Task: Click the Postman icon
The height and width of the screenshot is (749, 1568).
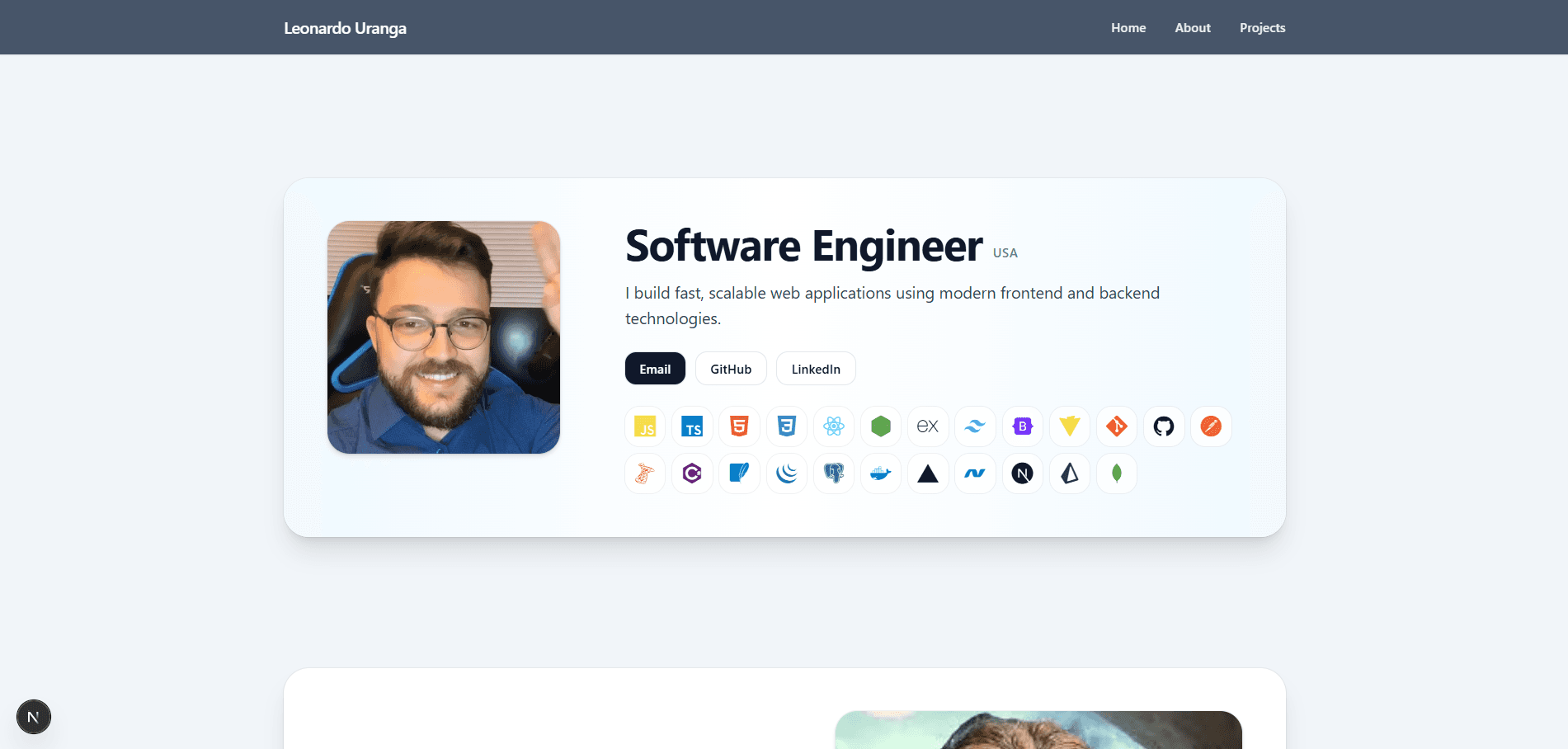Action: (x=1210, y=426)
